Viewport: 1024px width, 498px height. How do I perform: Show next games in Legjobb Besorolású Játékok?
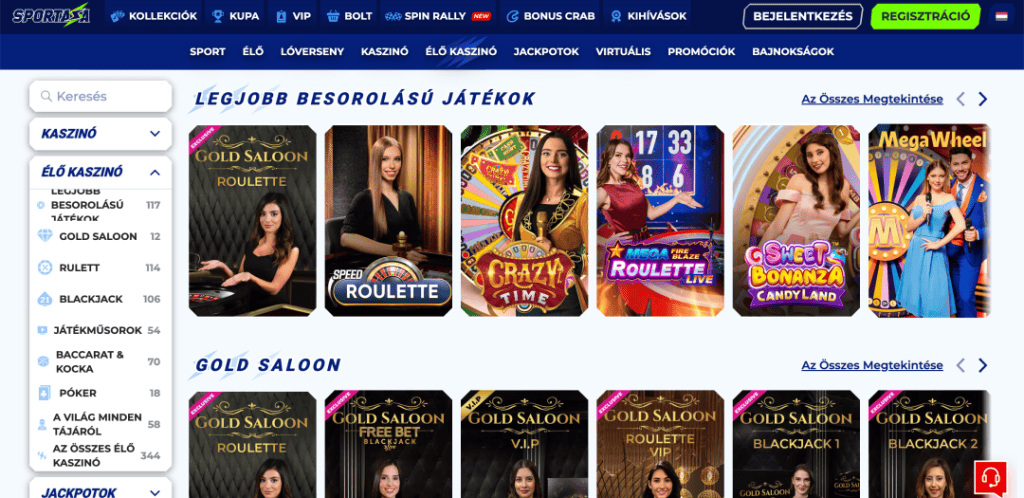(x=982, y=99)
